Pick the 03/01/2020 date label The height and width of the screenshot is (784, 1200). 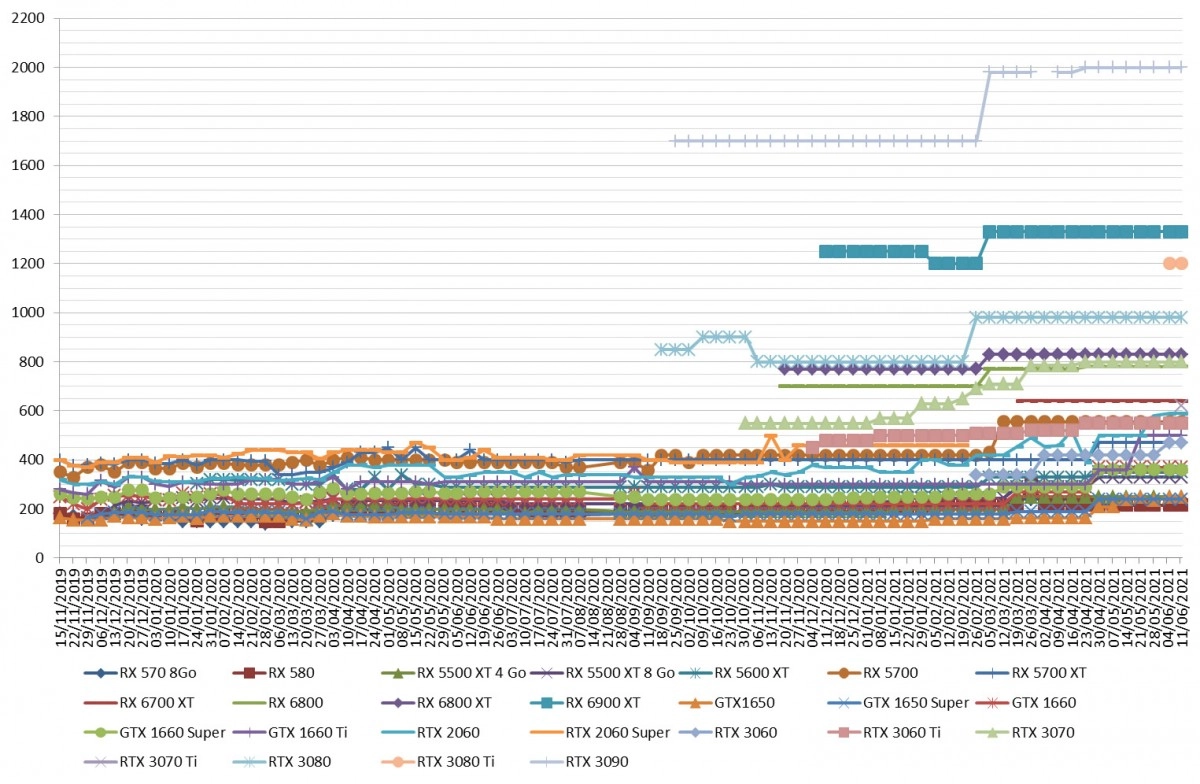tap(156, 610)
